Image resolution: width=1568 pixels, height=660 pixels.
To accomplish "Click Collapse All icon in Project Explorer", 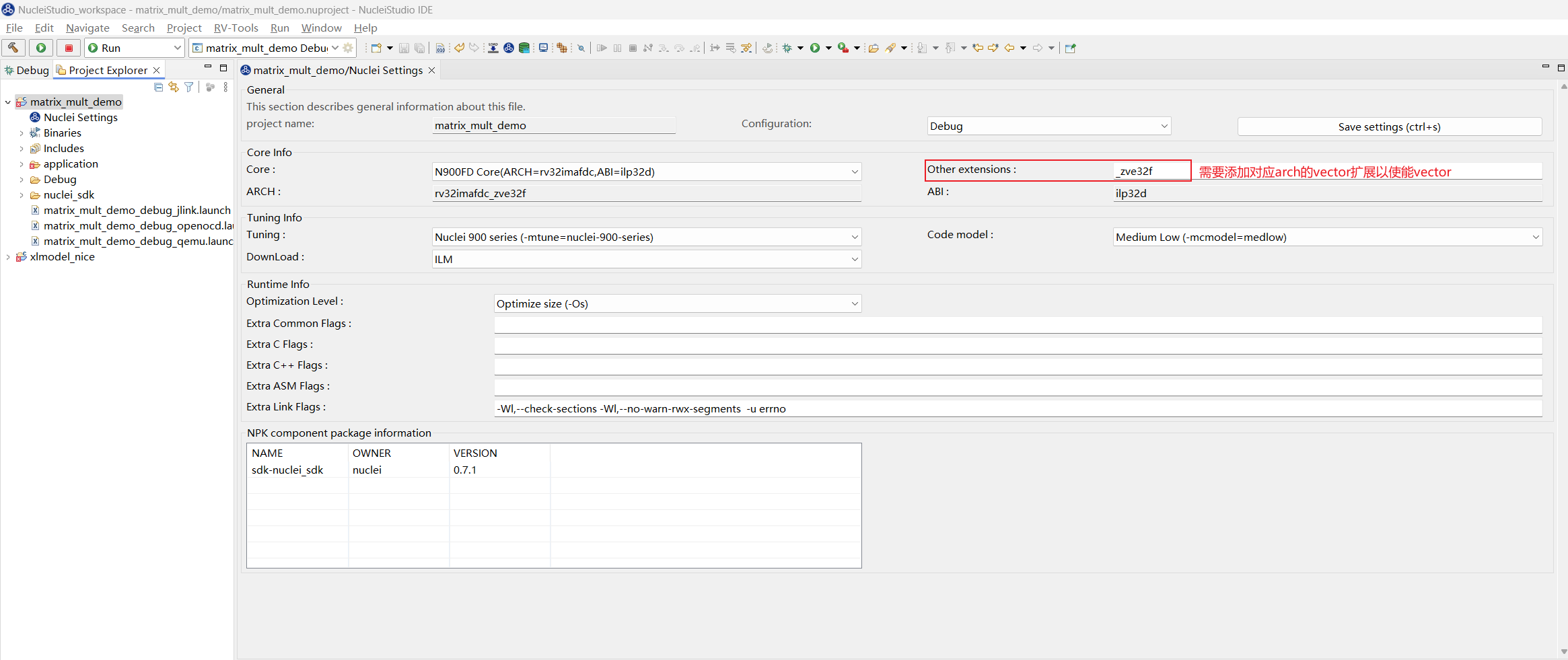I will pos(159,87).
